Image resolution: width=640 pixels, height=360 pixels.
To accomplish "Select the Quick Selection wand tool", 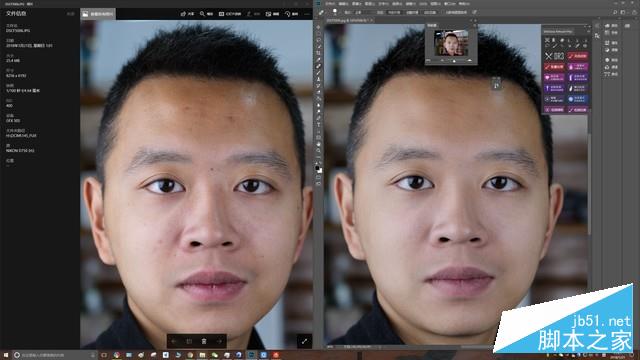I will pos(319,47).
